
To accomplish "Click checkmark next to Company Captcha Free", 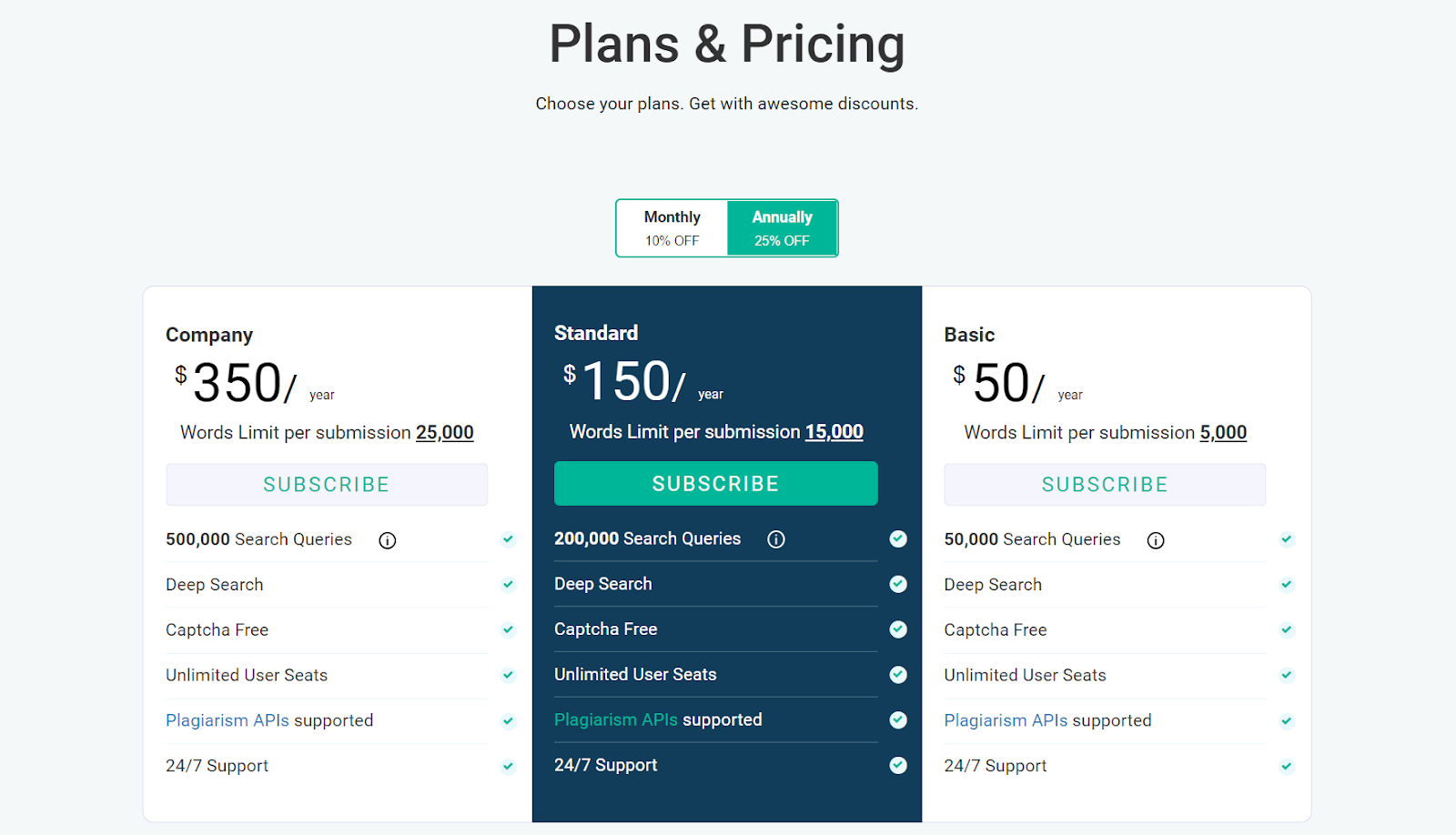I will tap(508, 629).
